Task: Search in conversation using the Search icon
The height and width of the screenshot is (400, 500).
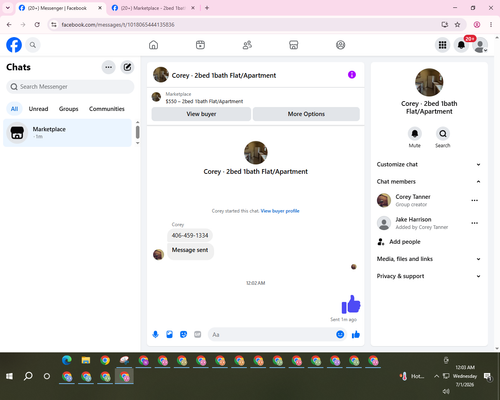Action: (x=443, y=134)
